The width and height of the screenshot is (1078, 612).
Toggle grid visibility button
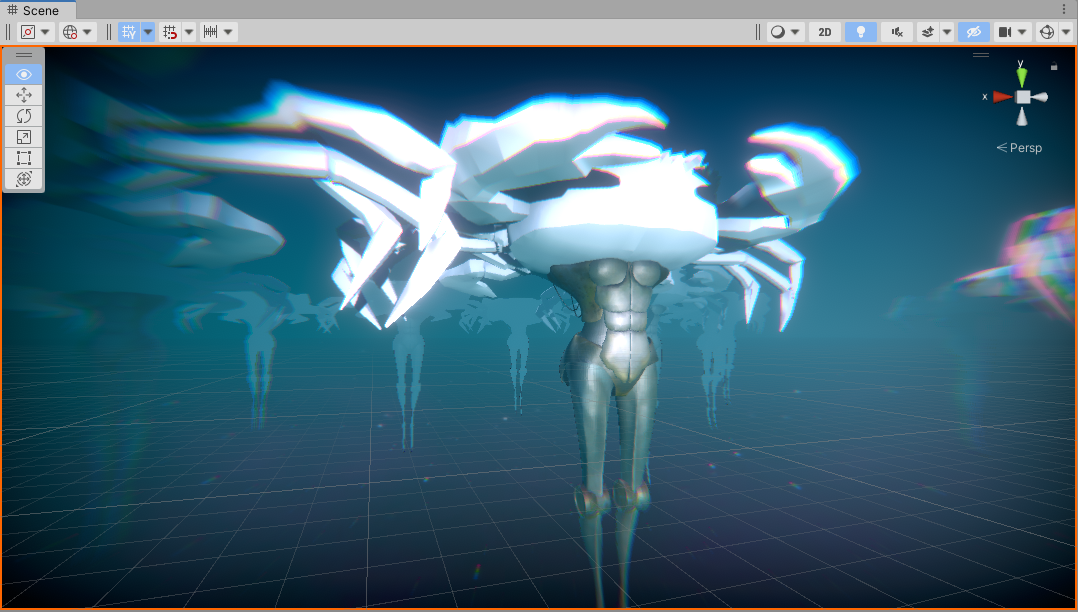(128, 32)
